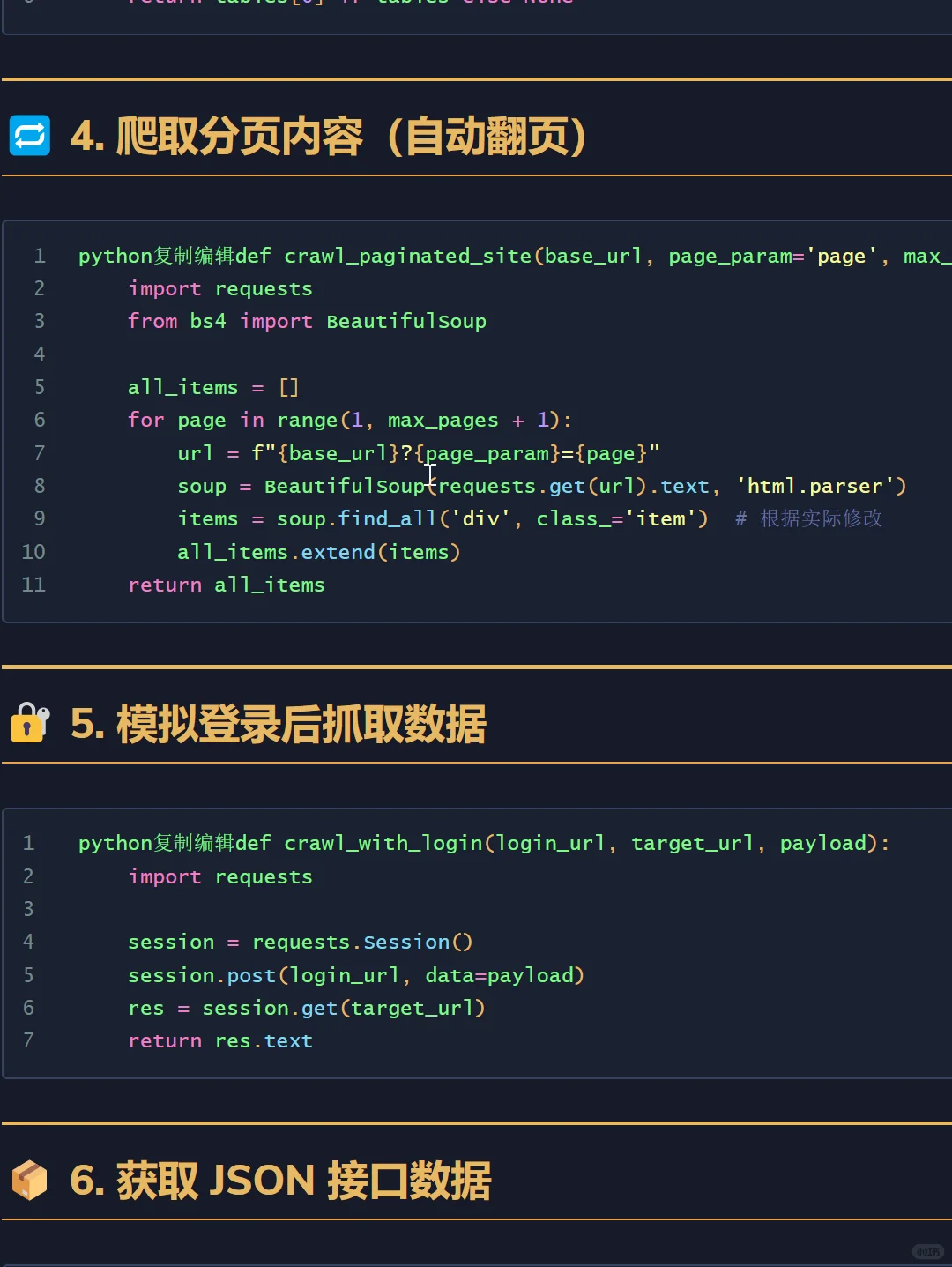
Task: Click 'def crawl_paginated_site' in the first code block
Action: (383, 257)
